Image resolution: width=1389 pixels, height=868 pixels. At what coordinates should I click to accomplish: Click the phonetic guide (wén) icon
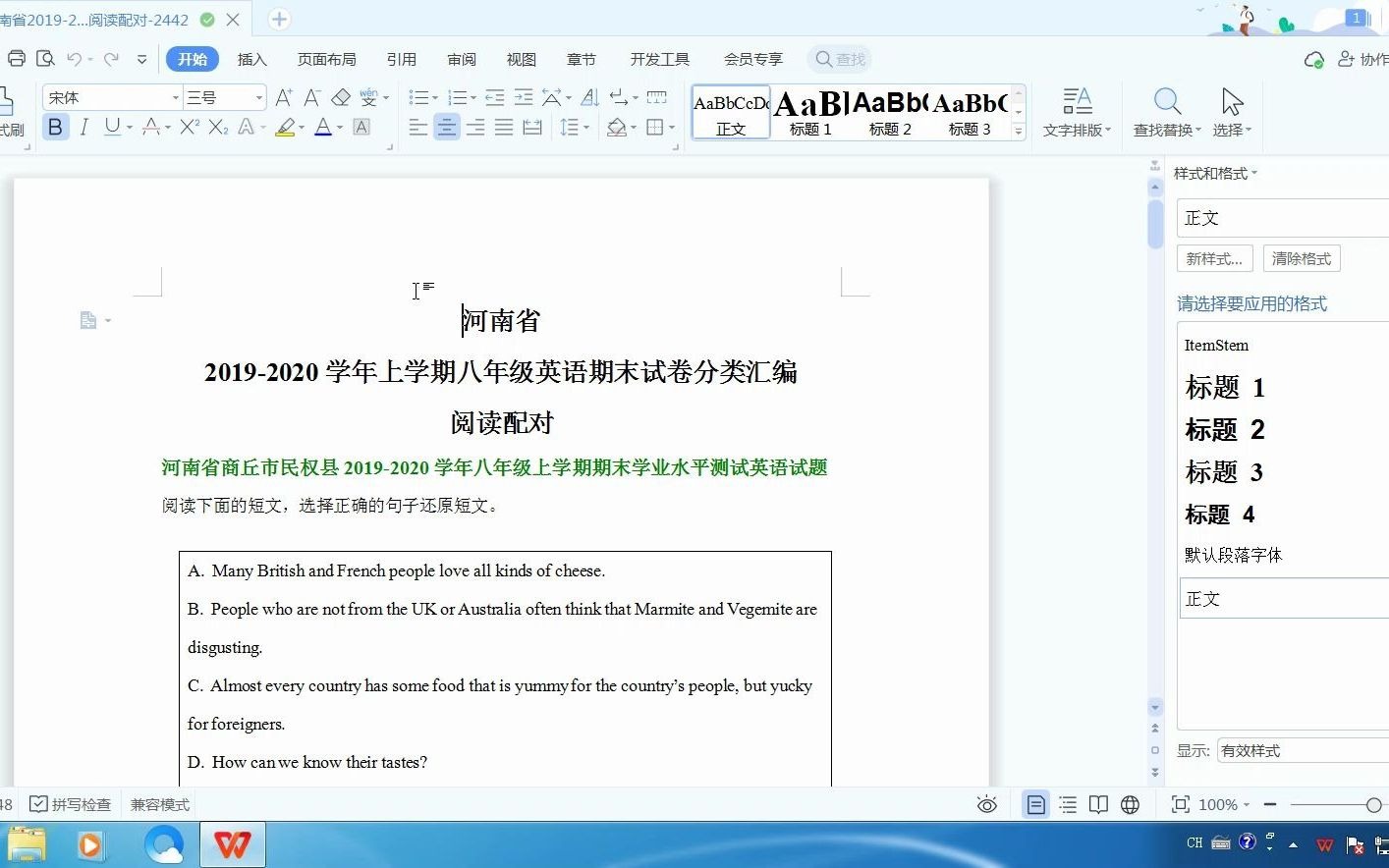coord(368,97)
